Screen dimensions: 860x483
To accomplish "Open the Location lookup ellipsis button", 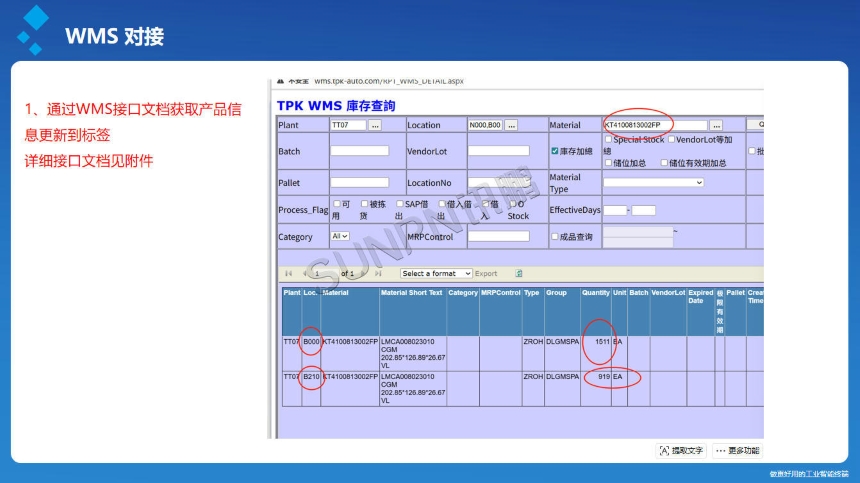I will tap(511, 125).
